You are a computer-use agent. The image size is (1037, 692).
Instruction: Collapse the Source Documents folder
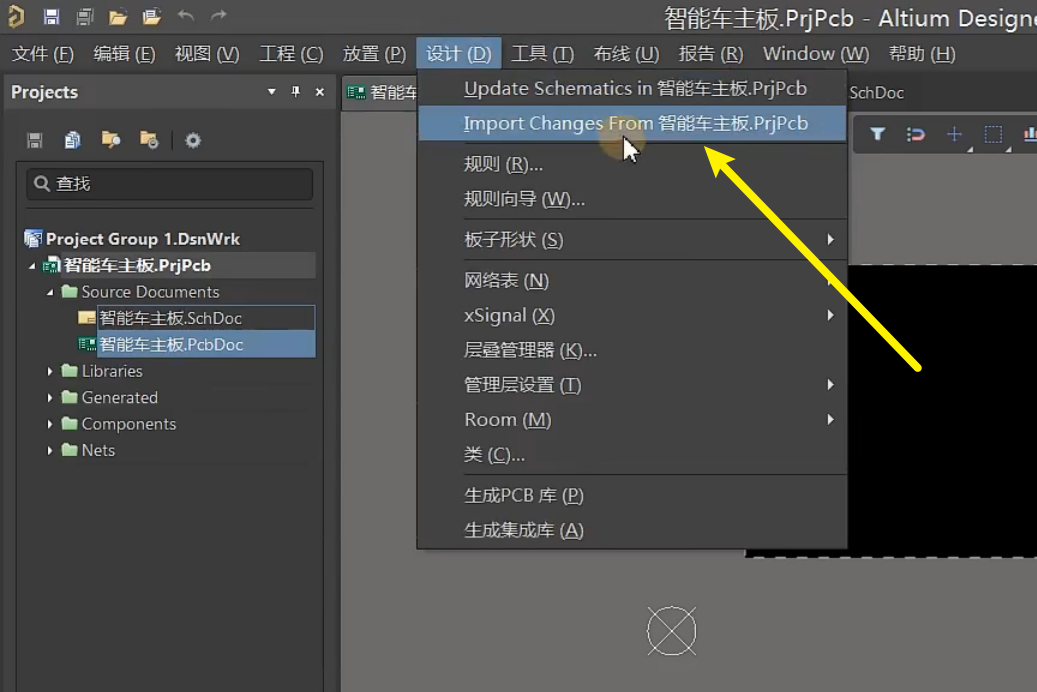(48, 291)
